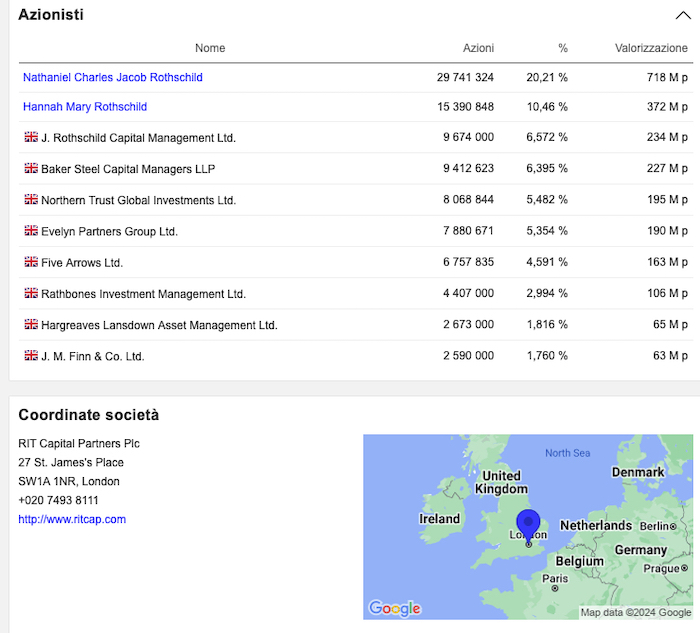The width and height of the screenshot is (700, 633).
Task: Click the Nome column header
Action: point(210,48)
